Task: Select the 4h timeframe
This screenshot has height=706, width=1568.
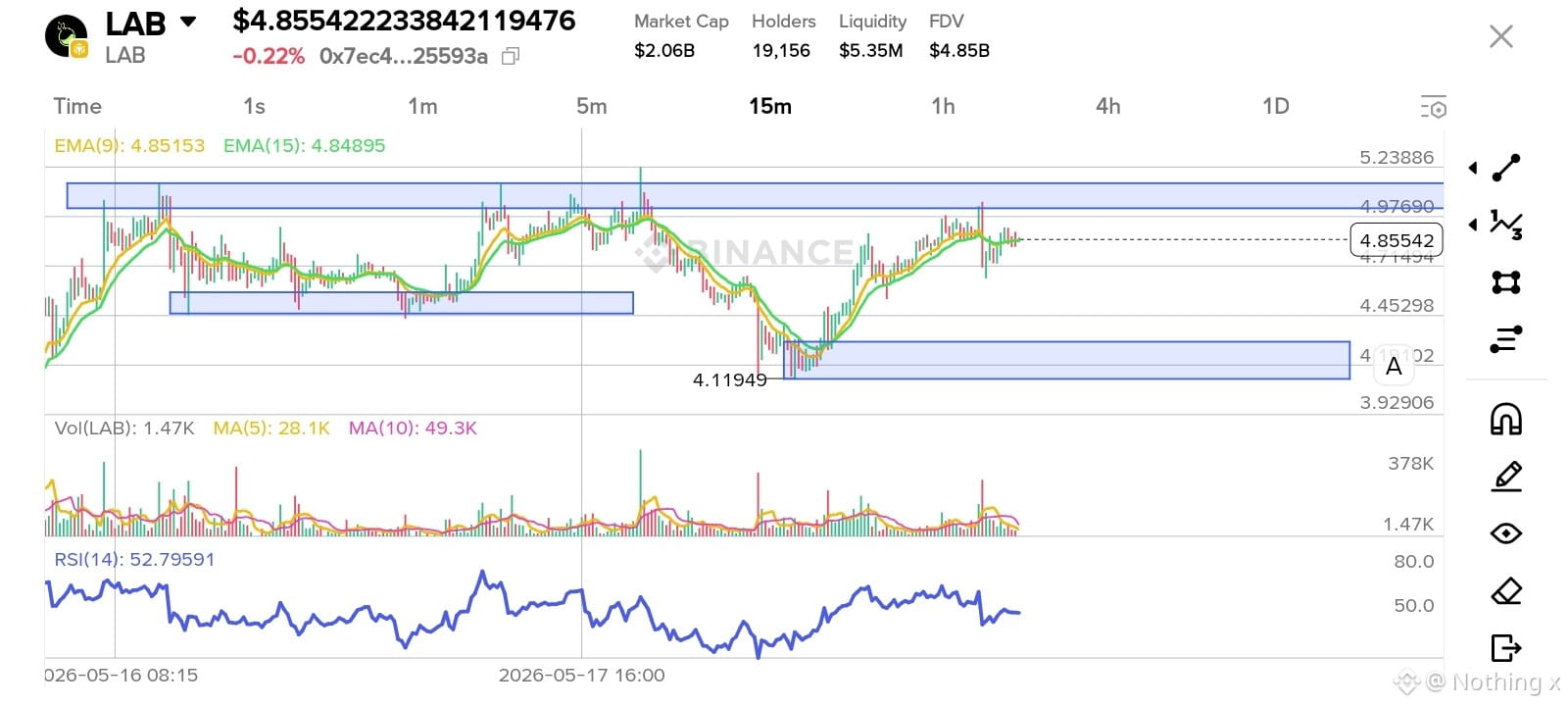Action: tap(1108, 106)
